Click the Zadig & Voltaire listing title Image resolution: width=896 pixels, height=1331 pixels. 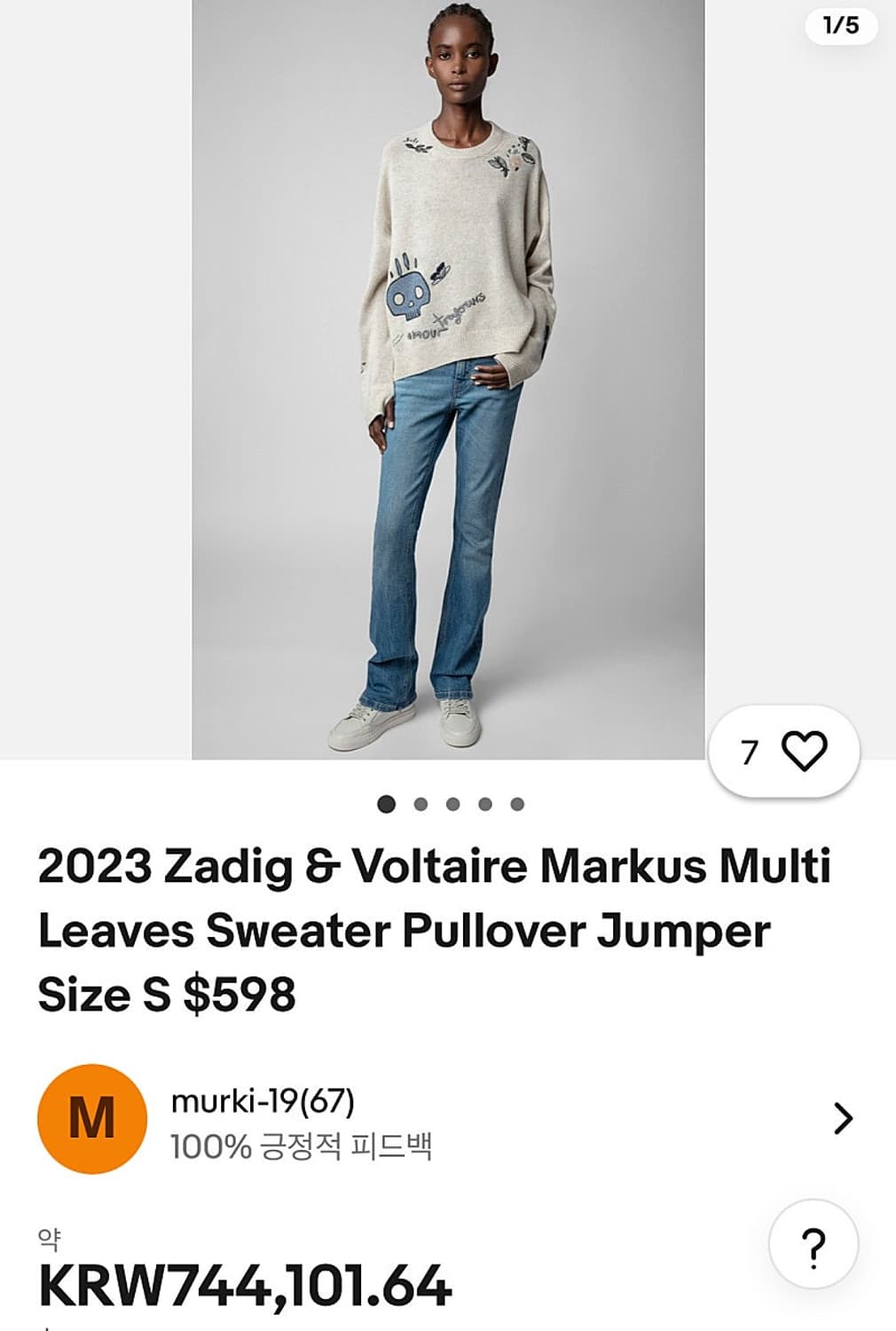click(x=435, y=930)
